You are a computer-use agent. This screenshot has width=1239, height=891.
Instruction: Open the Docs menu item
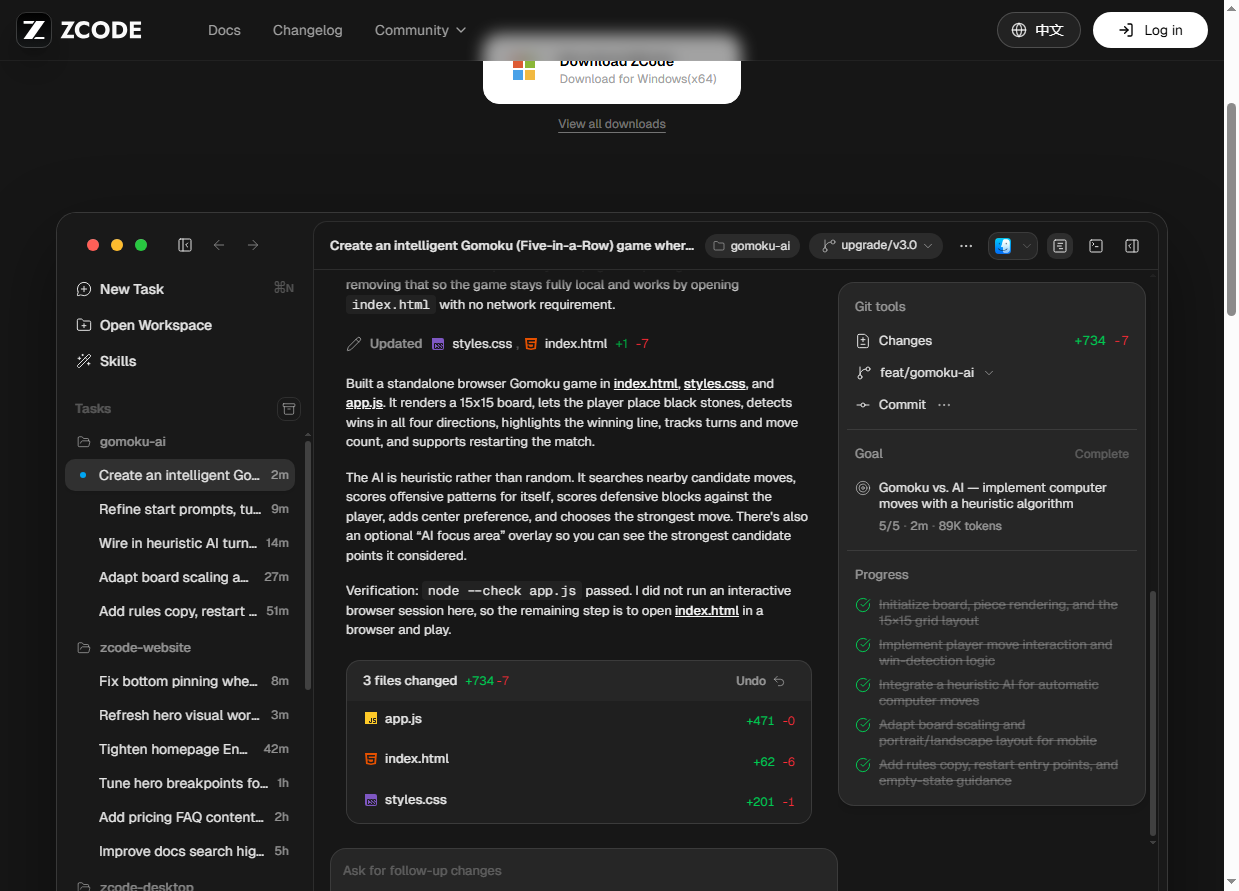point(224,30)
